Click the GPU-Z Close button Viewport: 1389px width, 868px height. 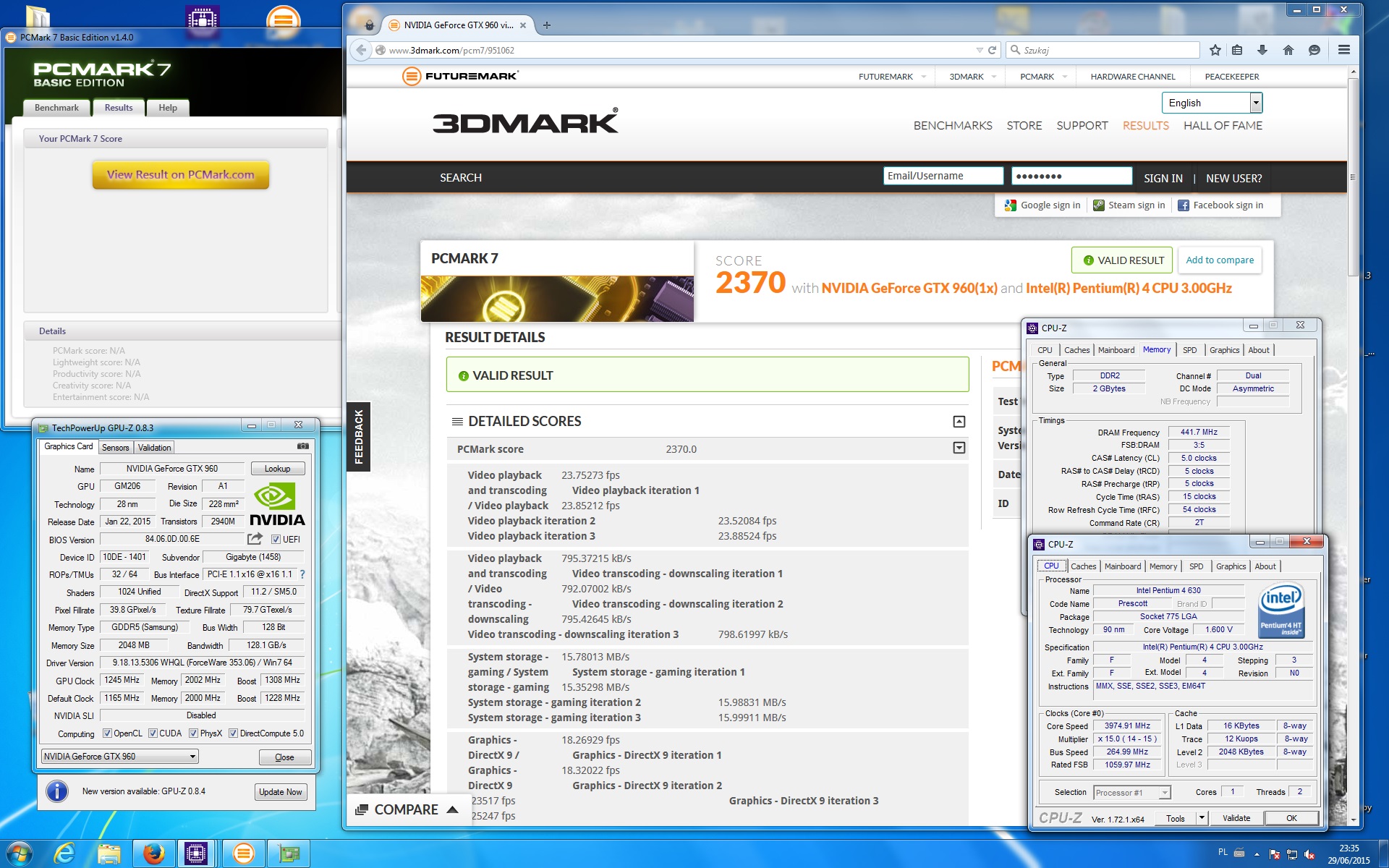coord(285,757)
